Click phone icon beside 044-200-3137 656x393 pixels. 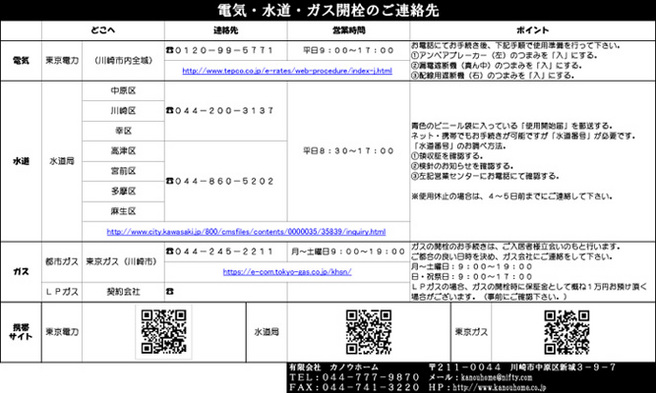[169, 110]
